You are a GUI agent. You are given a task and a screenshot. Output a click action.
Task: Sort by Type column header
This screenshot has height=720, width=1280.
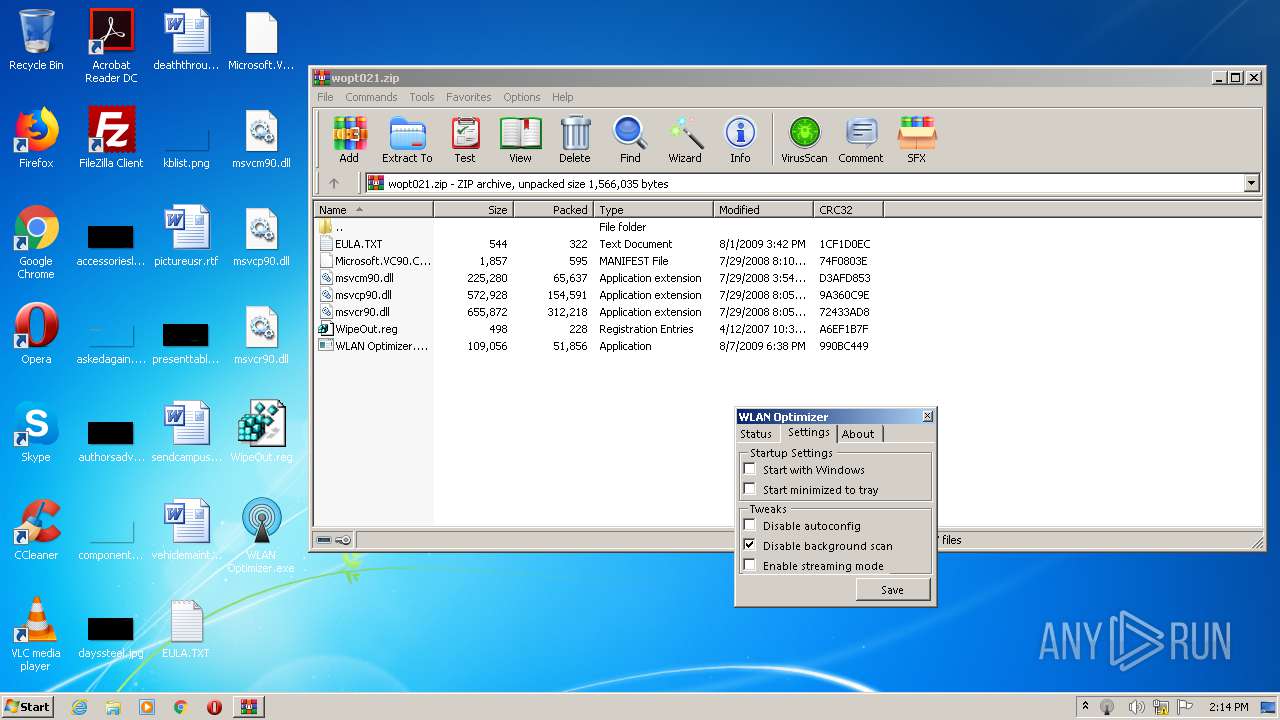(654, 209)
